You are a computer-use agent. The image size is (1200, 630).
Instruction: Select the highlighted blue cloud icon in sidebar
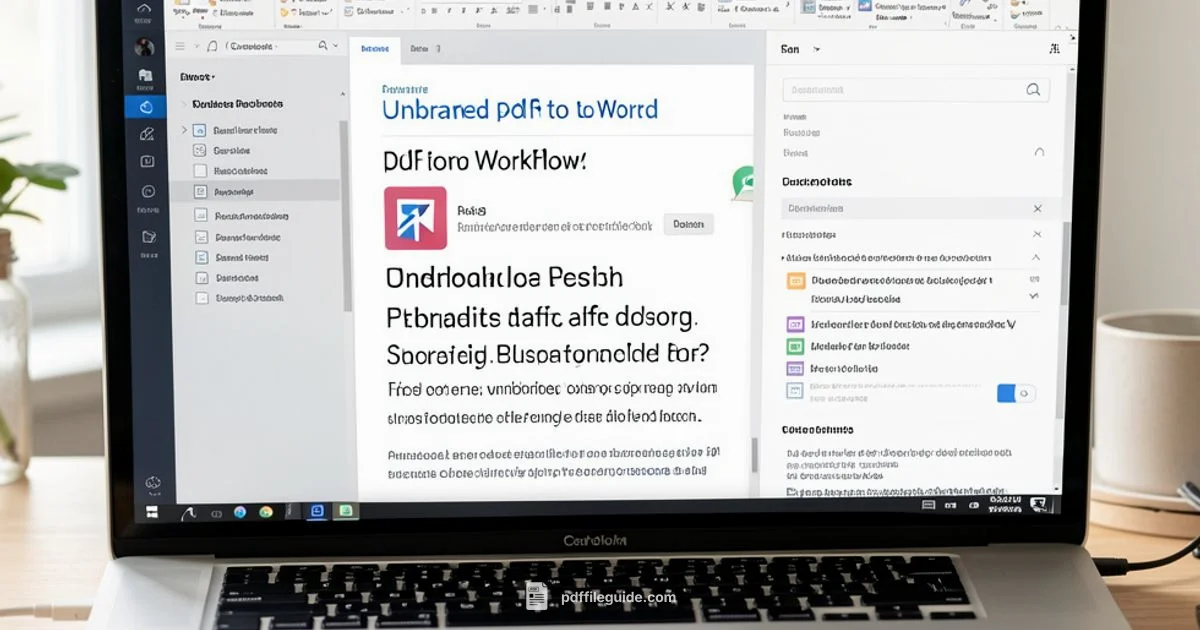click(146, 105)
